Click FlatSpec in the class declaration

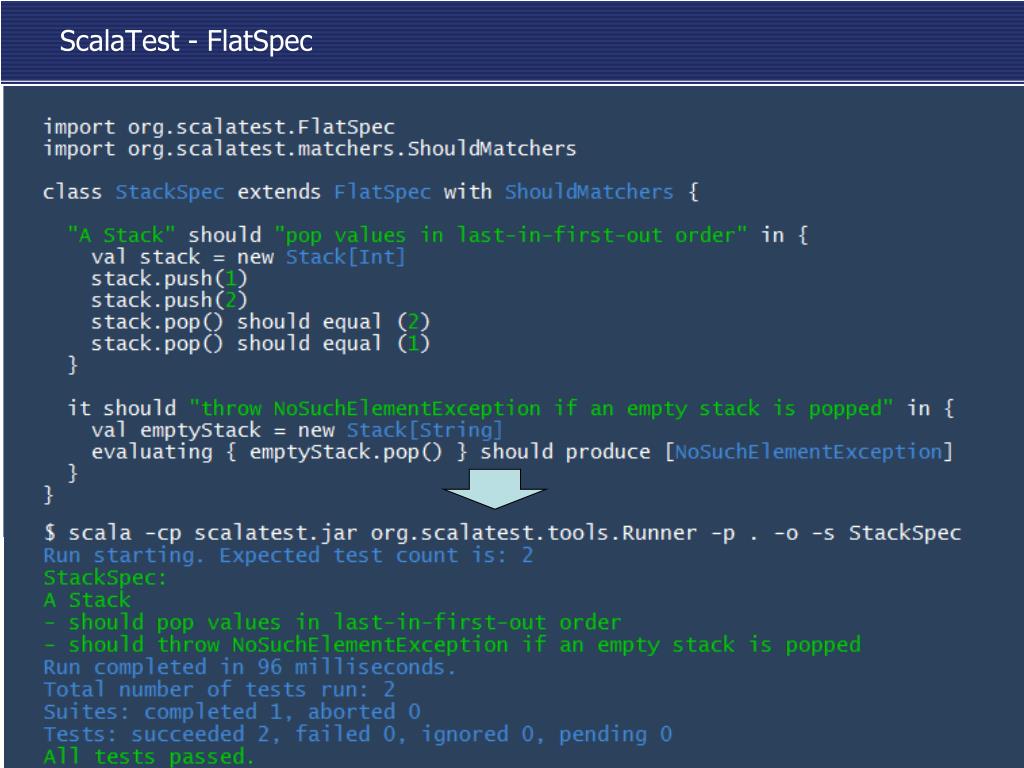[x=382, y=192]
